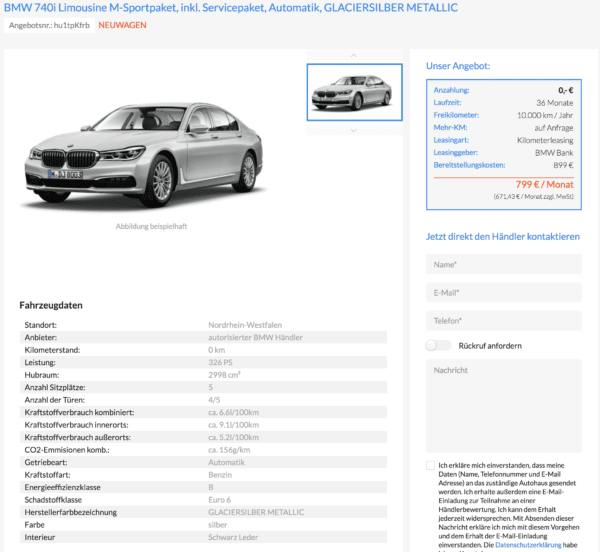The image size is (600, 552).
Task: Click the Abbildung beispielhaft caption
Action: pyautogui.click(x=152, y=226)
